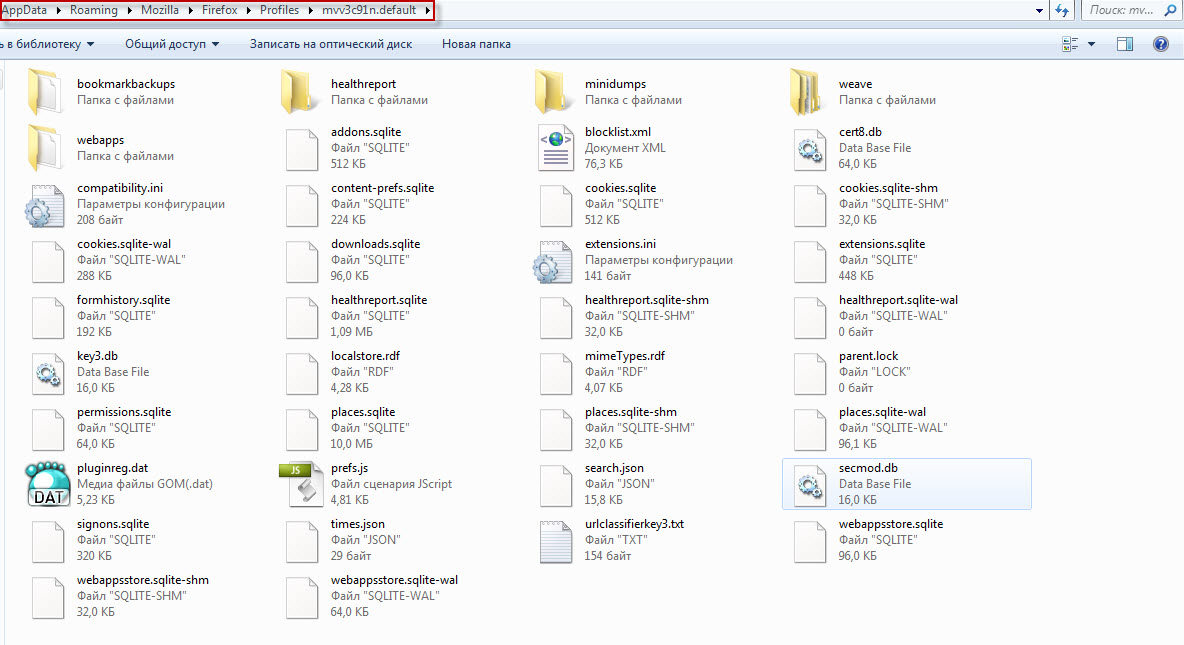Select the pluginreg.dat GOM media icon

click(x=48, y=483)
